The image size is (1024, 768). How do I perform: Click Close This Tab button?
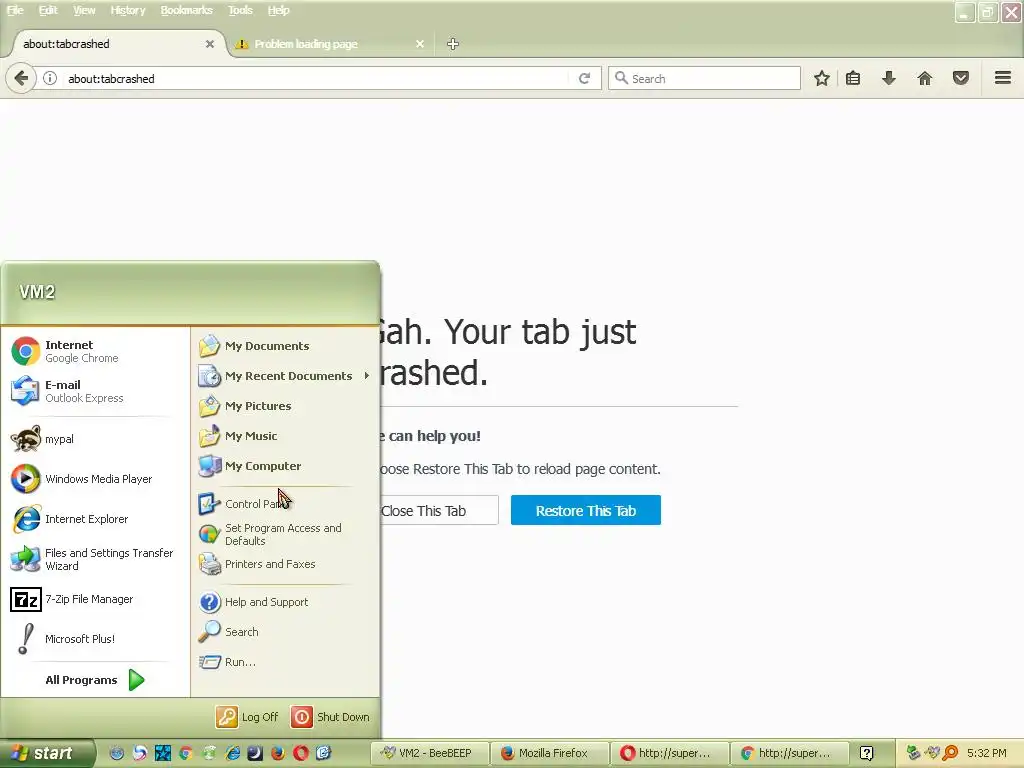pos(439,511)
